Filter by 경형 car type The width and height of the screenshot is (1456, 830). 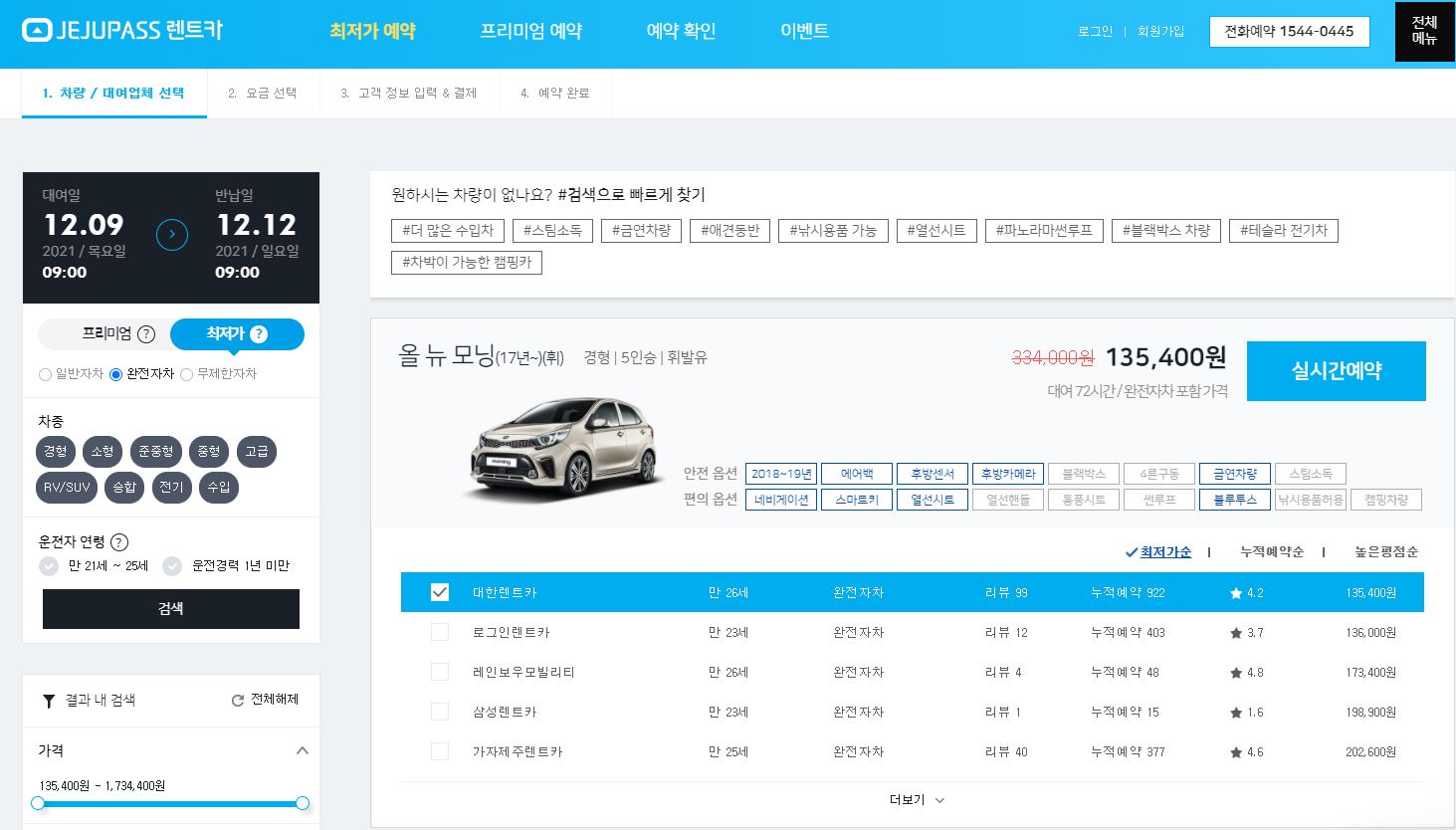tap(56, 452)
